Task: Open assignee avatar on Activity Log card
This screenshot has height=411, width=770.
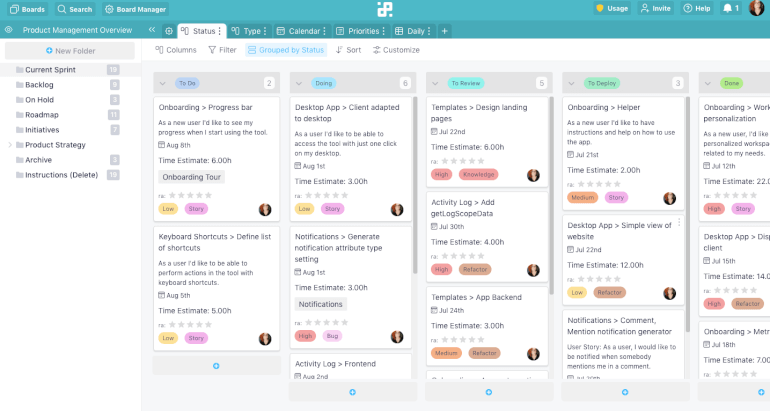Action: click(x=533, y=270)
